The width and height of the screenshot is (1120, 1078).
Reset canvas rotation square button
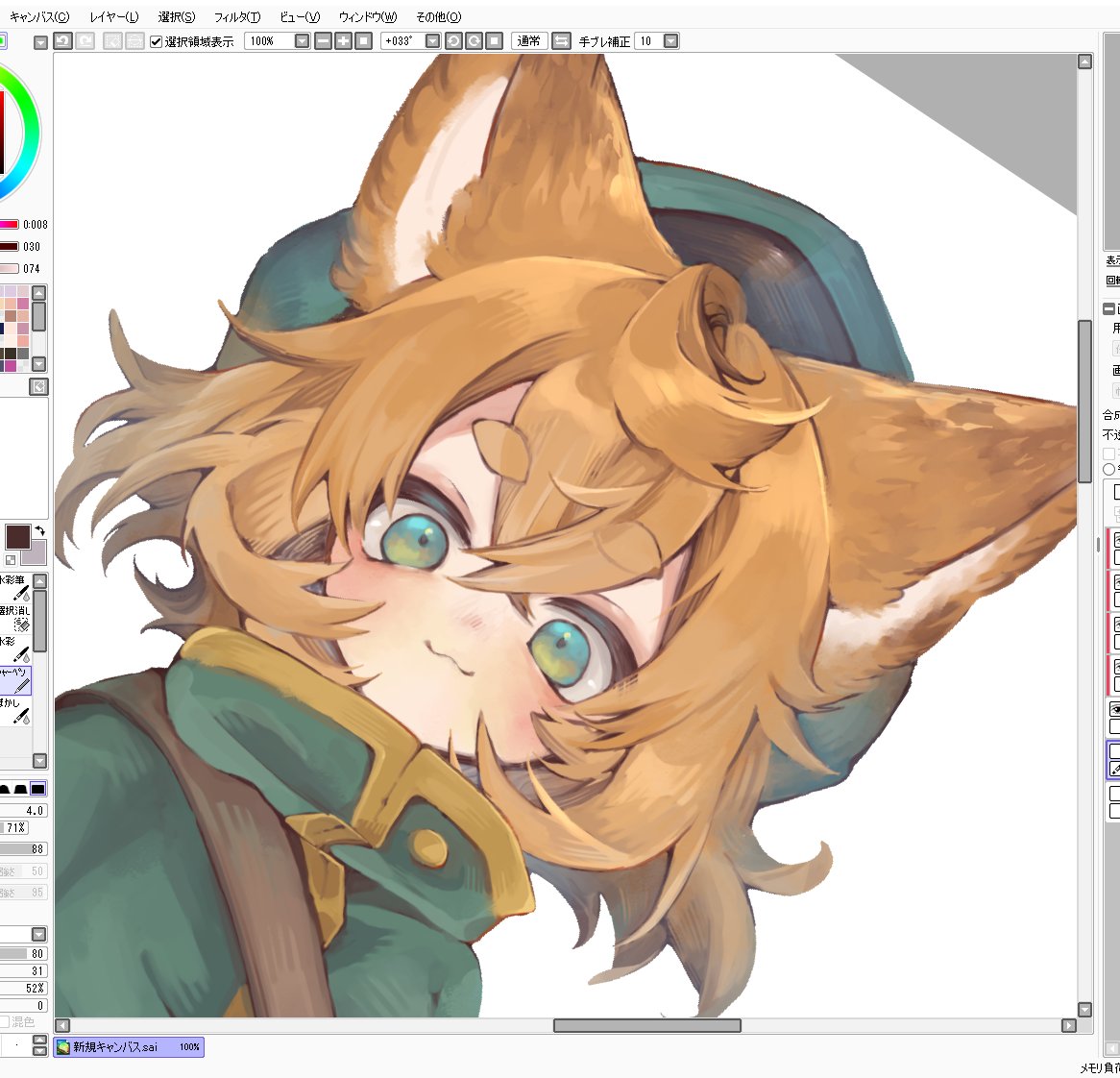pos(495,41)
